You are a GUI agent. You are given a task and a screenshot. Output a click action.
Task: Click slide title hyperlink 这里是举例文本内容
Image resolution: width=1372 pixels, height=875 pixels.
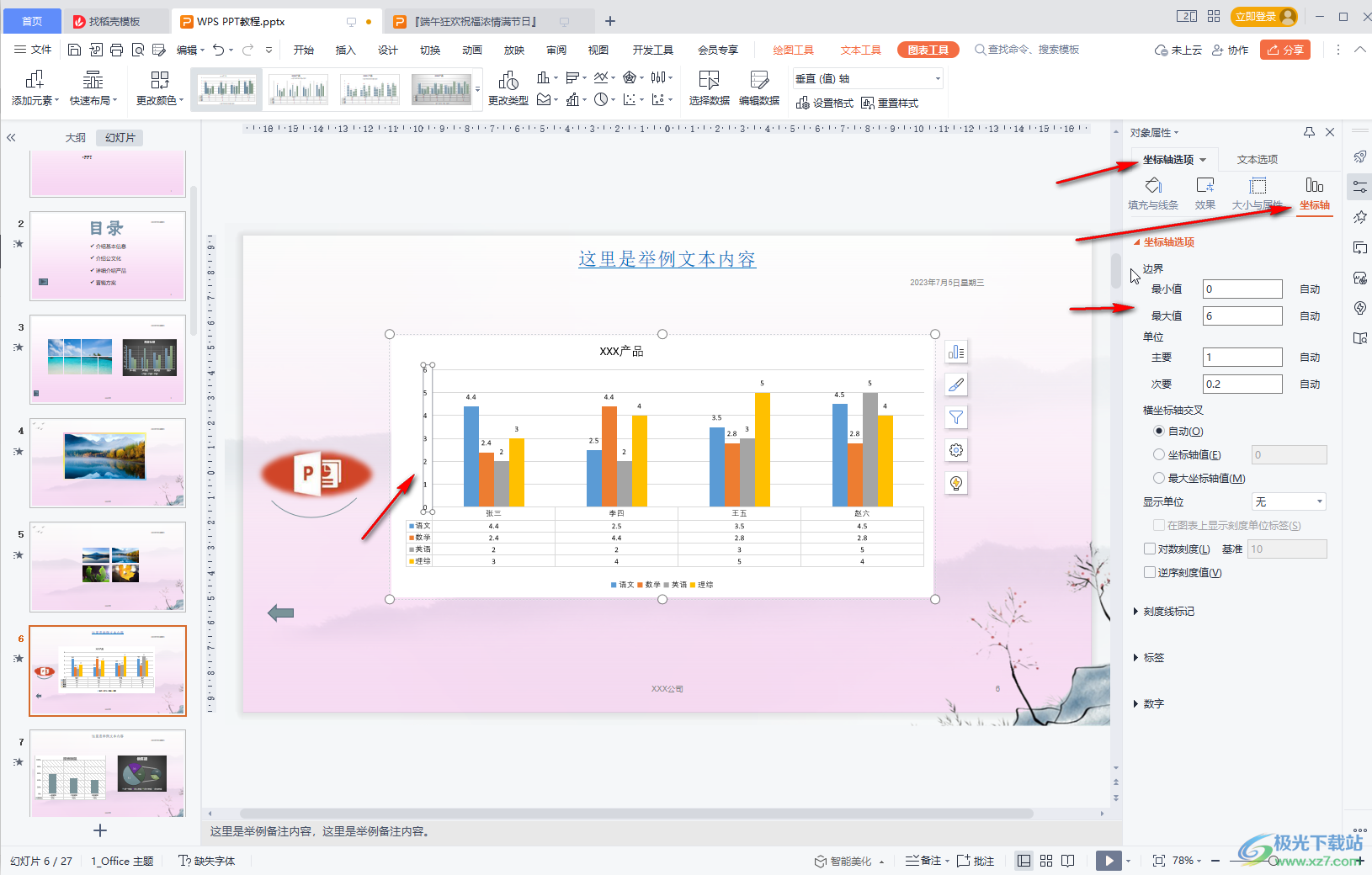click(667, 259)
